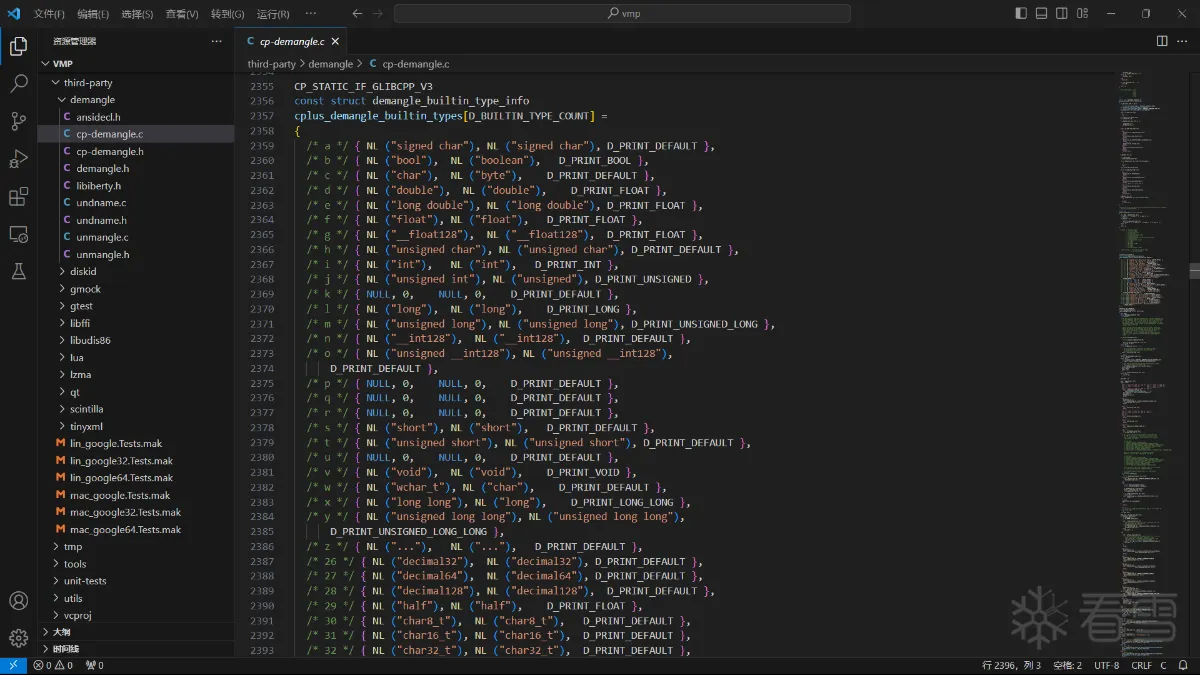This screenshot has width=1200, height=675.
Task: Click the split editor right icon
Action: [x=1162, y=41]
